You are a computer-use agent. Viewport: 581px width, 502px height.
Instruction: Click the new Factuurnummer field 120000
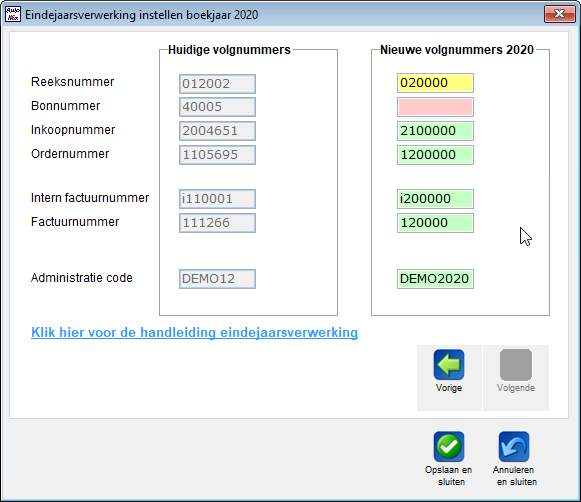pyautogui.click(x=435, y=223)
